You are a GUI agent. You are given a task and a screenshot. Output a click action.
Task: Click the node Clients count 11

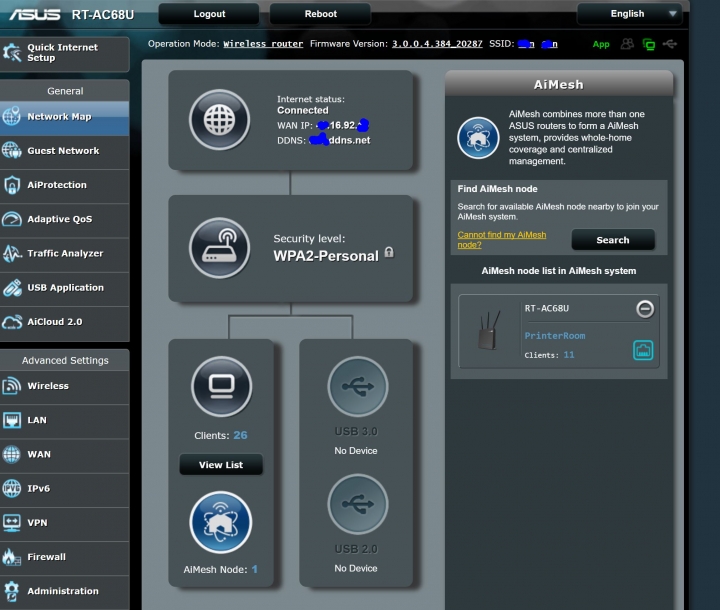[x=568, y=355]
